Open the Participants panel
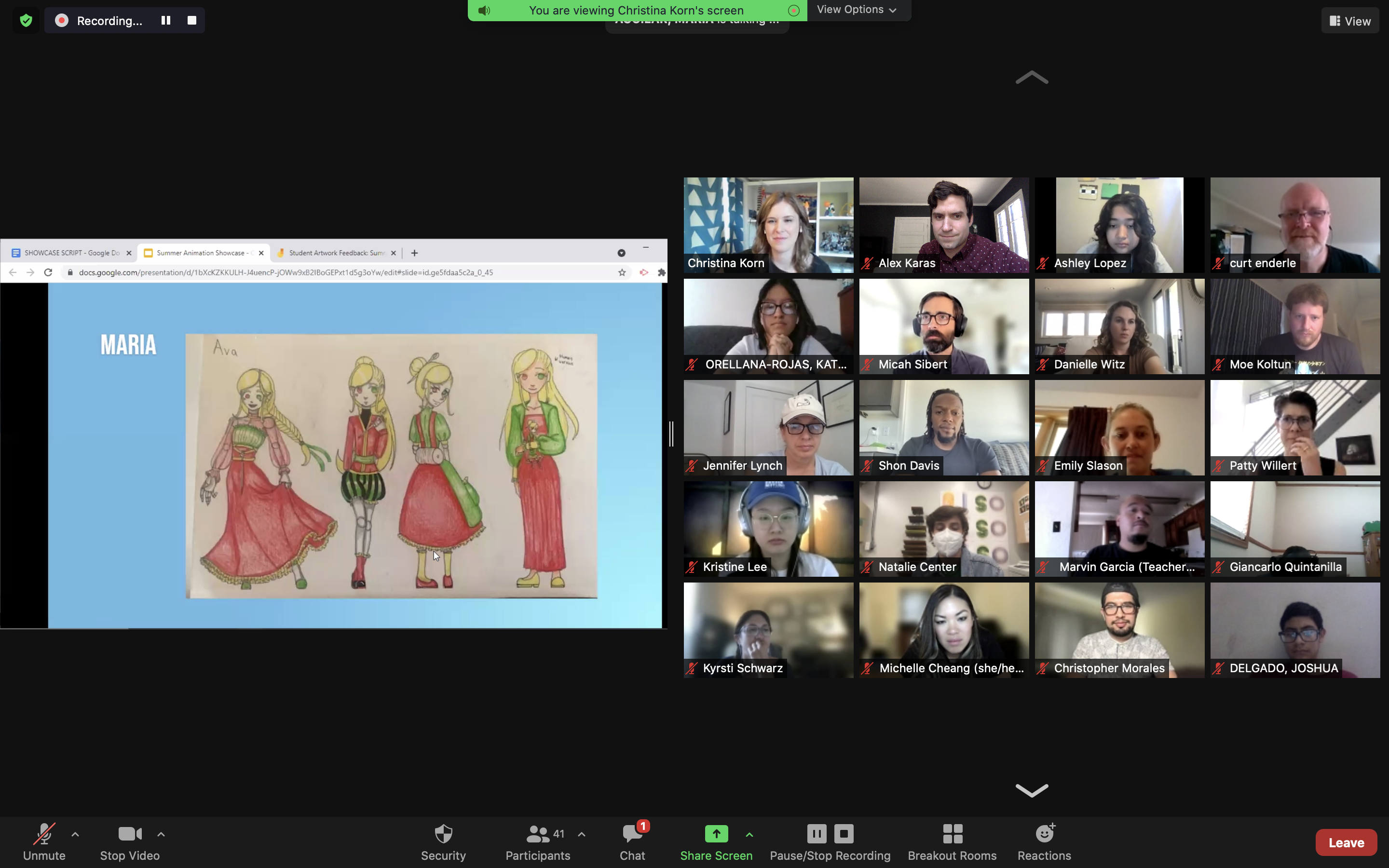Image resolution: width=1389 pixels, height=868 pixels. [x=537, y=841]
